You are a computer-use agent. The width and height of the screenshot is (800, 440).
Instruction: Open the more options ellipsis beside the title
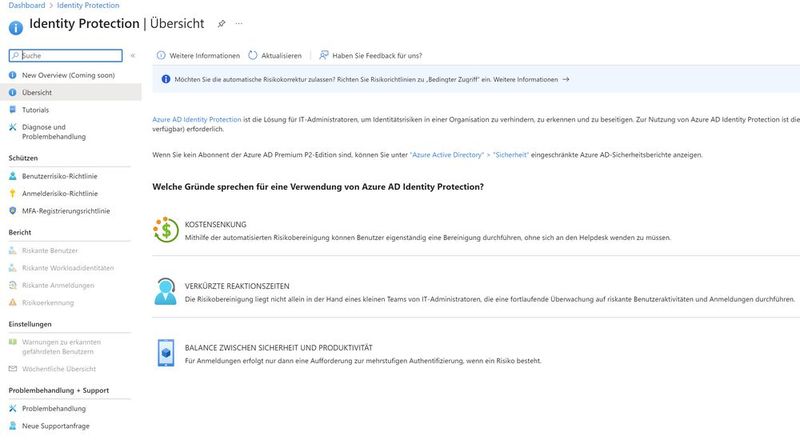pos(239,23)
